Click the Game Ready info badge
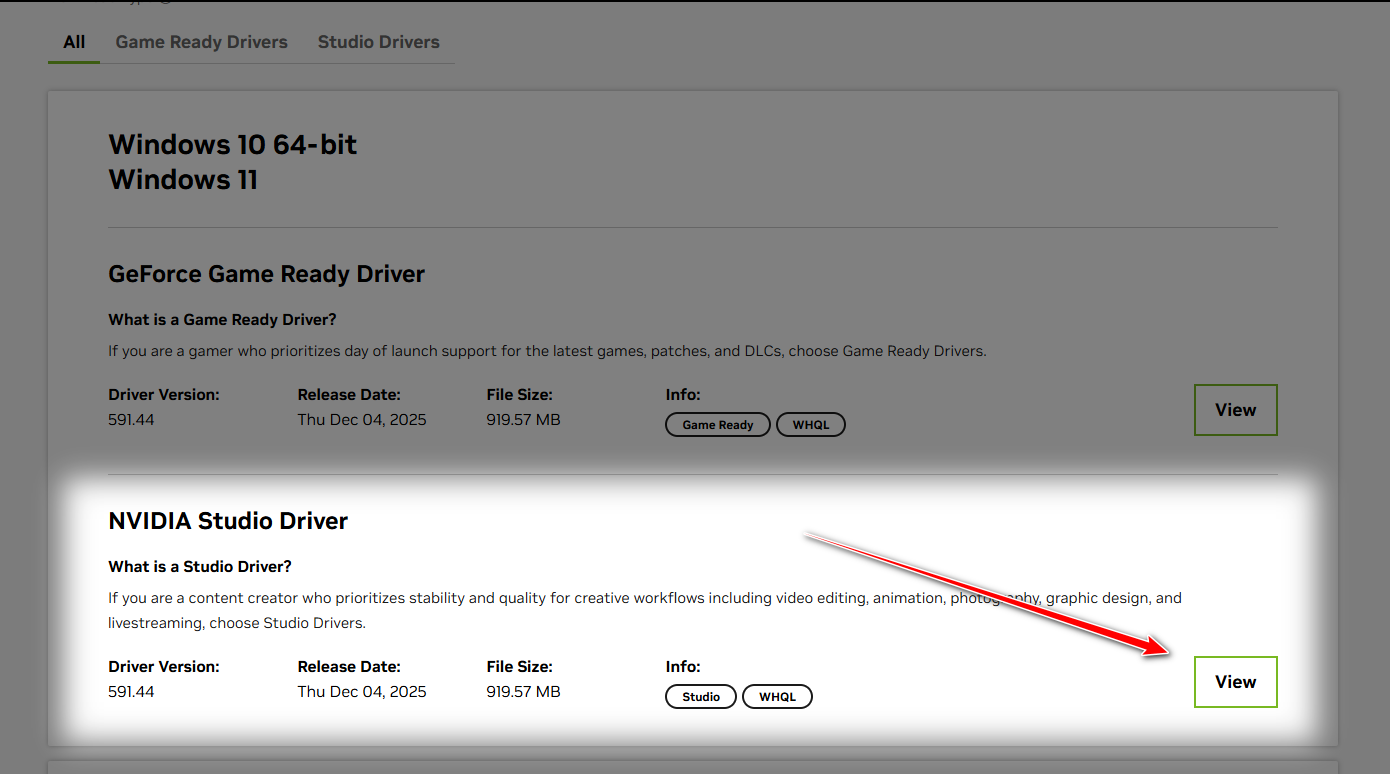1390x774 pixels. click(717, 425)
